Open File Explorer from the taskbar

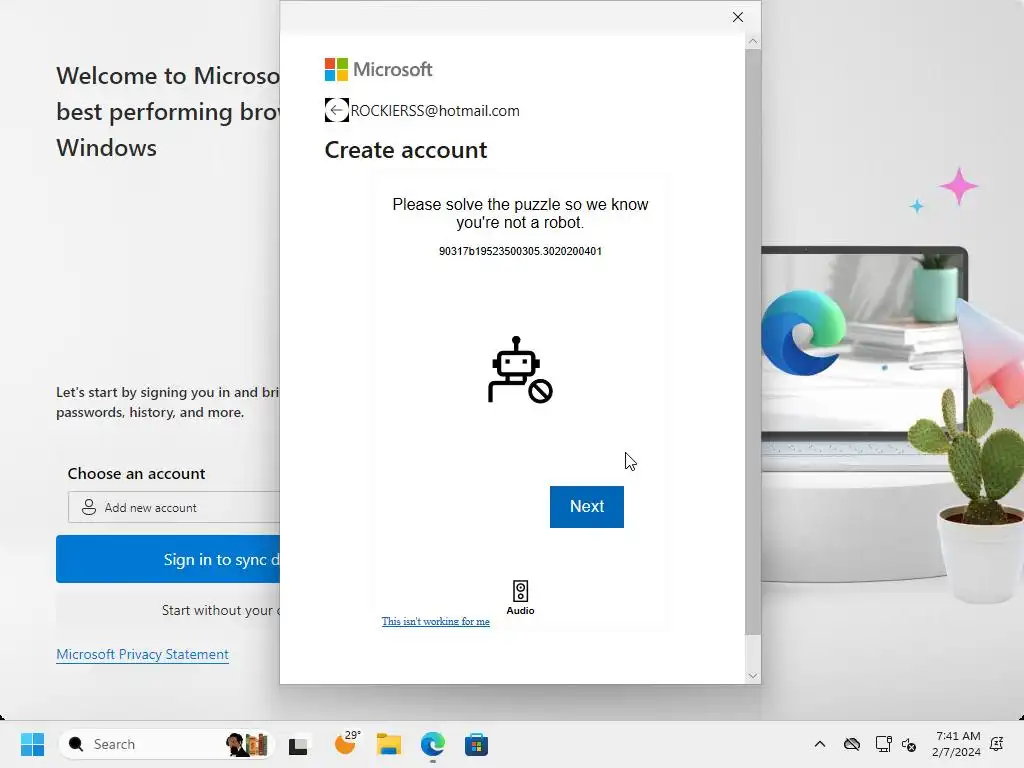[x=389, y=744]
